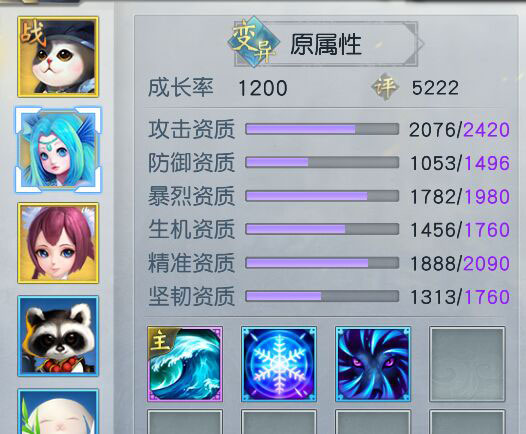Select the cat pet with 战 badge

pyautogui.click(x=58, y=57)
